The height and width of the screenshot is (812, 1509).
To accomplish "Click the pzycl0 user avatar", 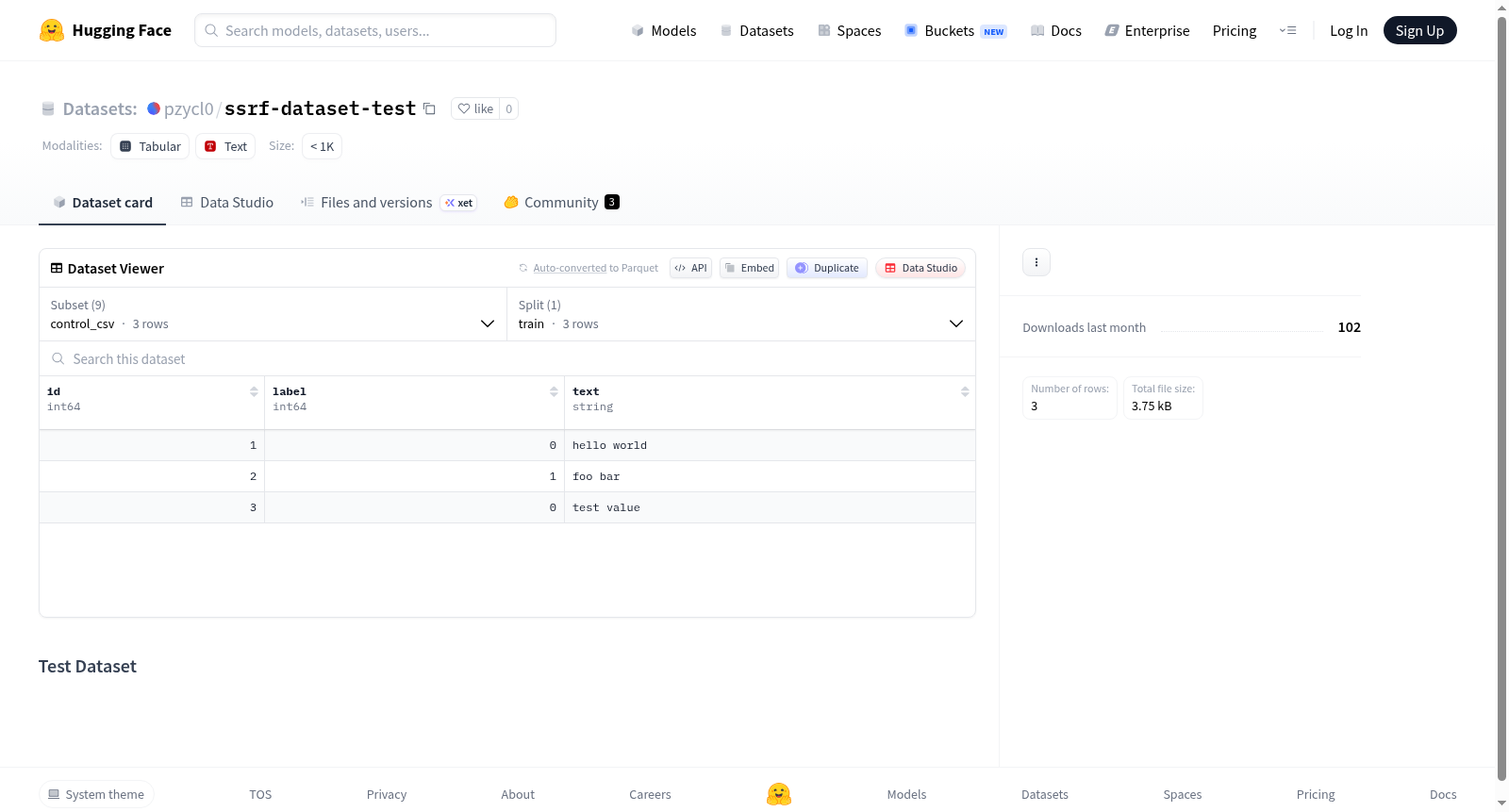I will click(154, 108).
